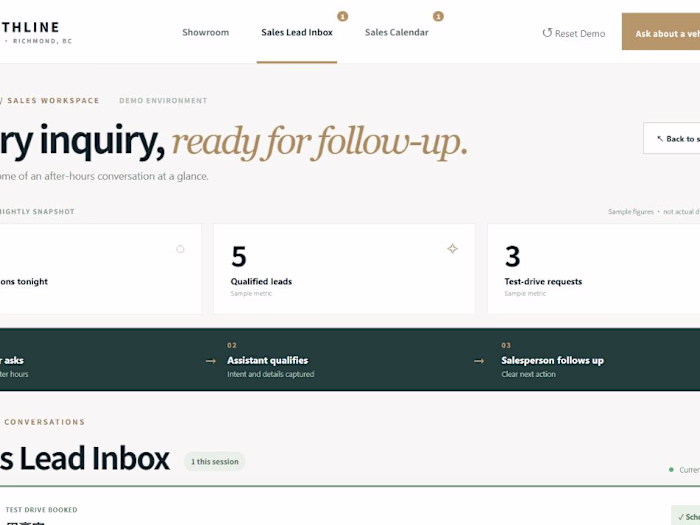
Task: Click the Scheduled status chip
Action: (686, 517)
